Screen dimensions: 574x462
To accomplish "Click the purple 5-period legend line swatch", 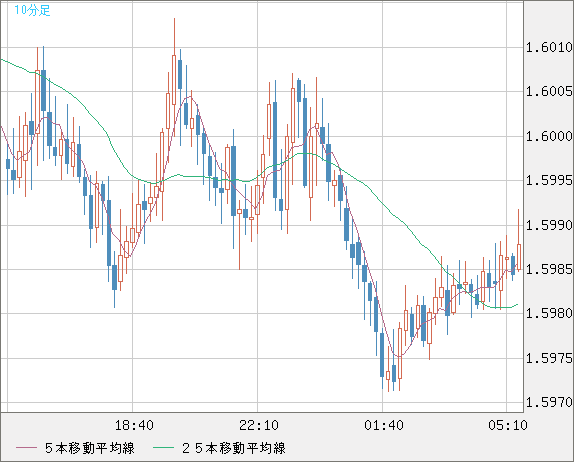I will tap(26, 448).
